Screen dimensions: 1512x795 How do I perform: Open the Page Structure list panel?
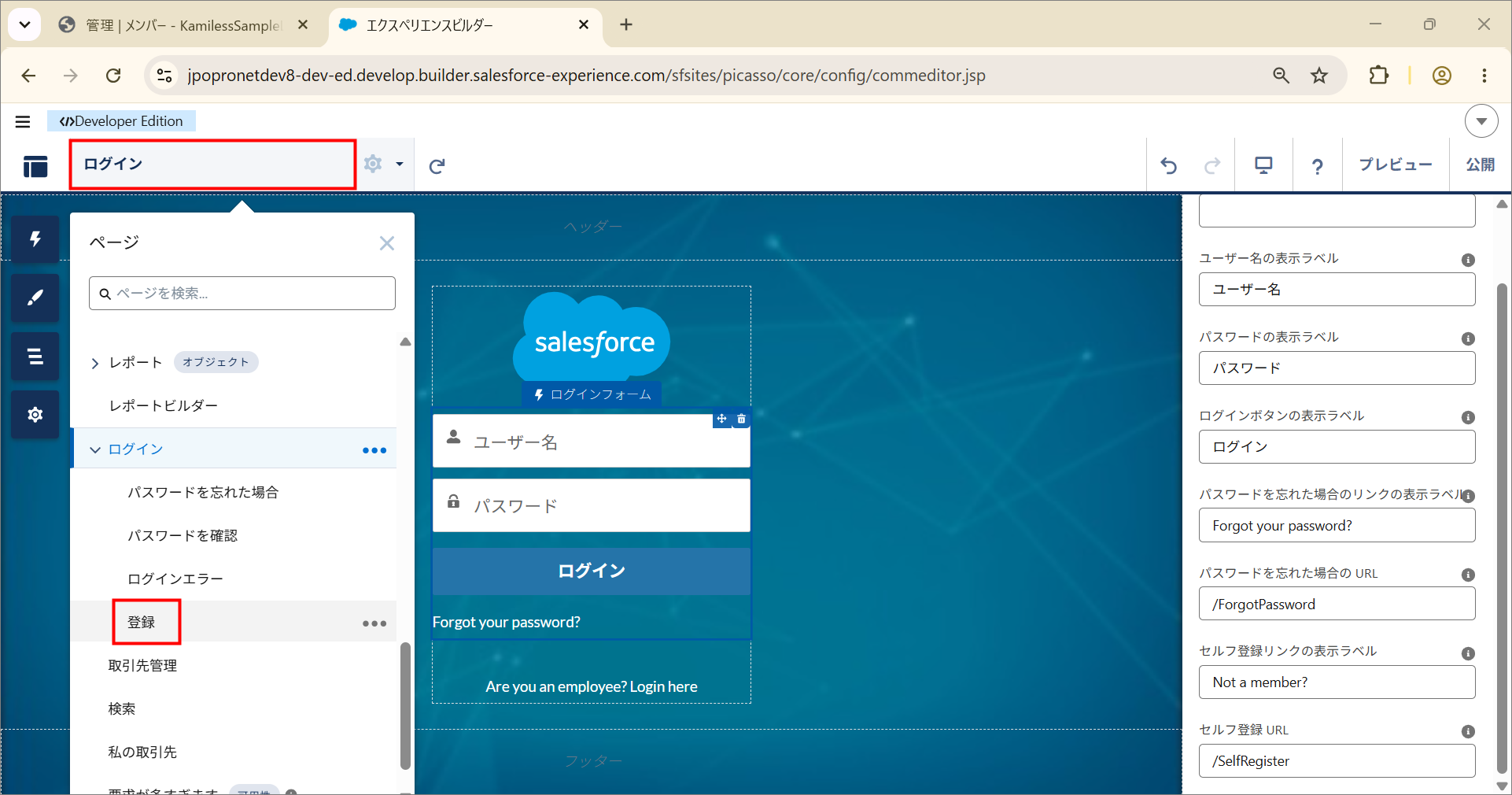click(35, 356)
